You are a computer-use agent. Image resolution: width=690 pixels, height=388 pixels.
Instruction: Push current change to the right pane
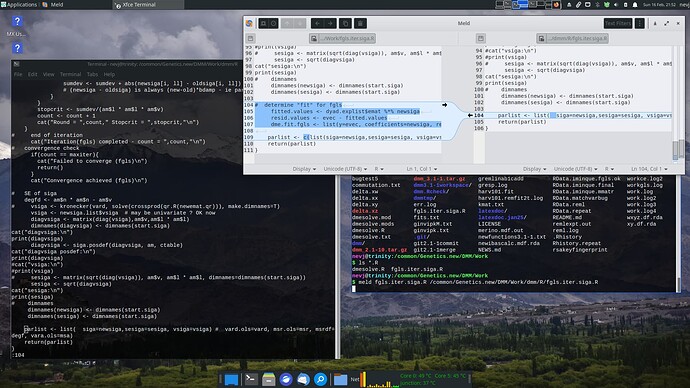point(330,23)
